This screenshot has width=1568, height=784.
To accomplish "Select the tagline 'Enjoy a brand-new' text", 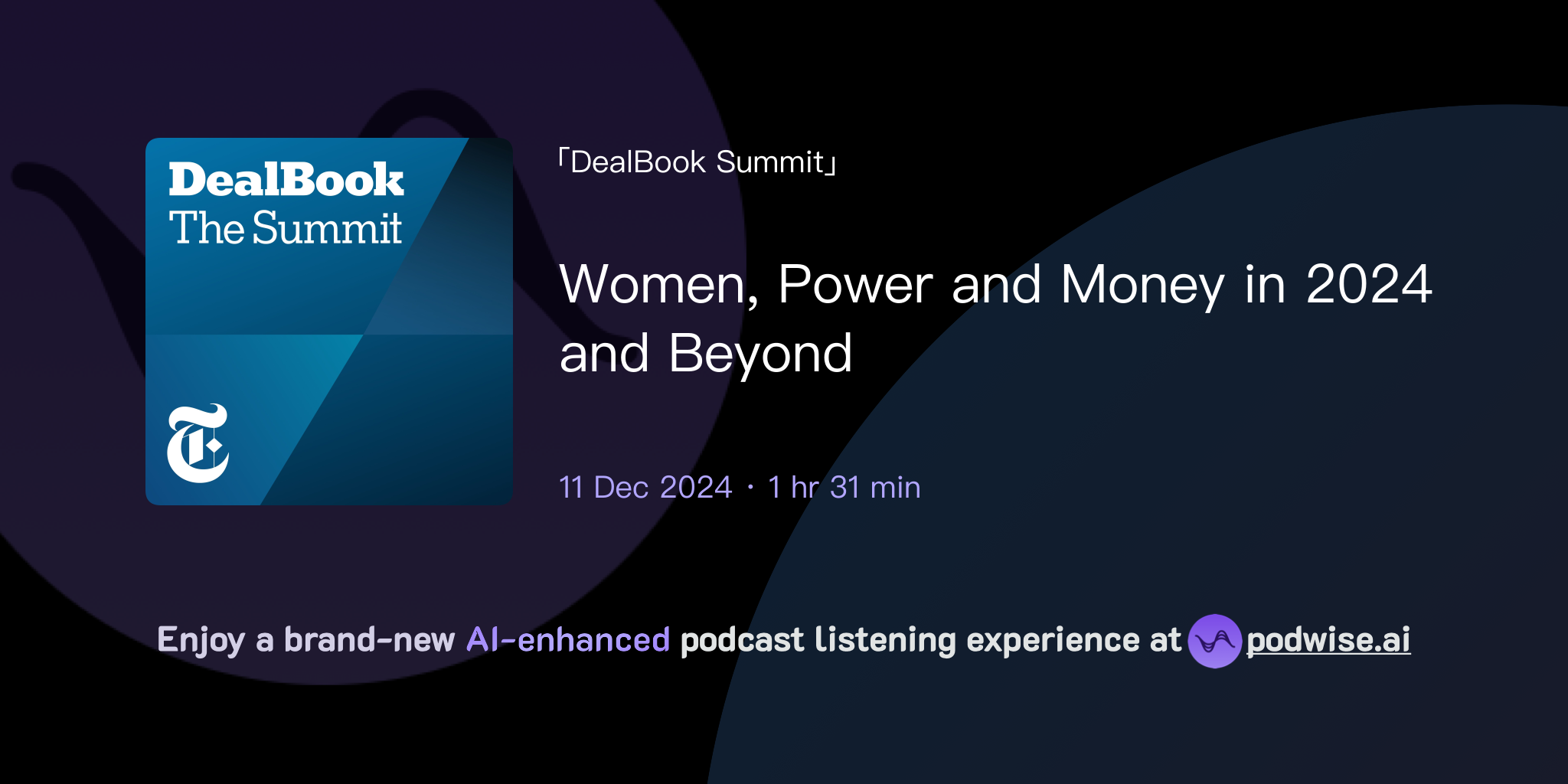I will [306, 640].
